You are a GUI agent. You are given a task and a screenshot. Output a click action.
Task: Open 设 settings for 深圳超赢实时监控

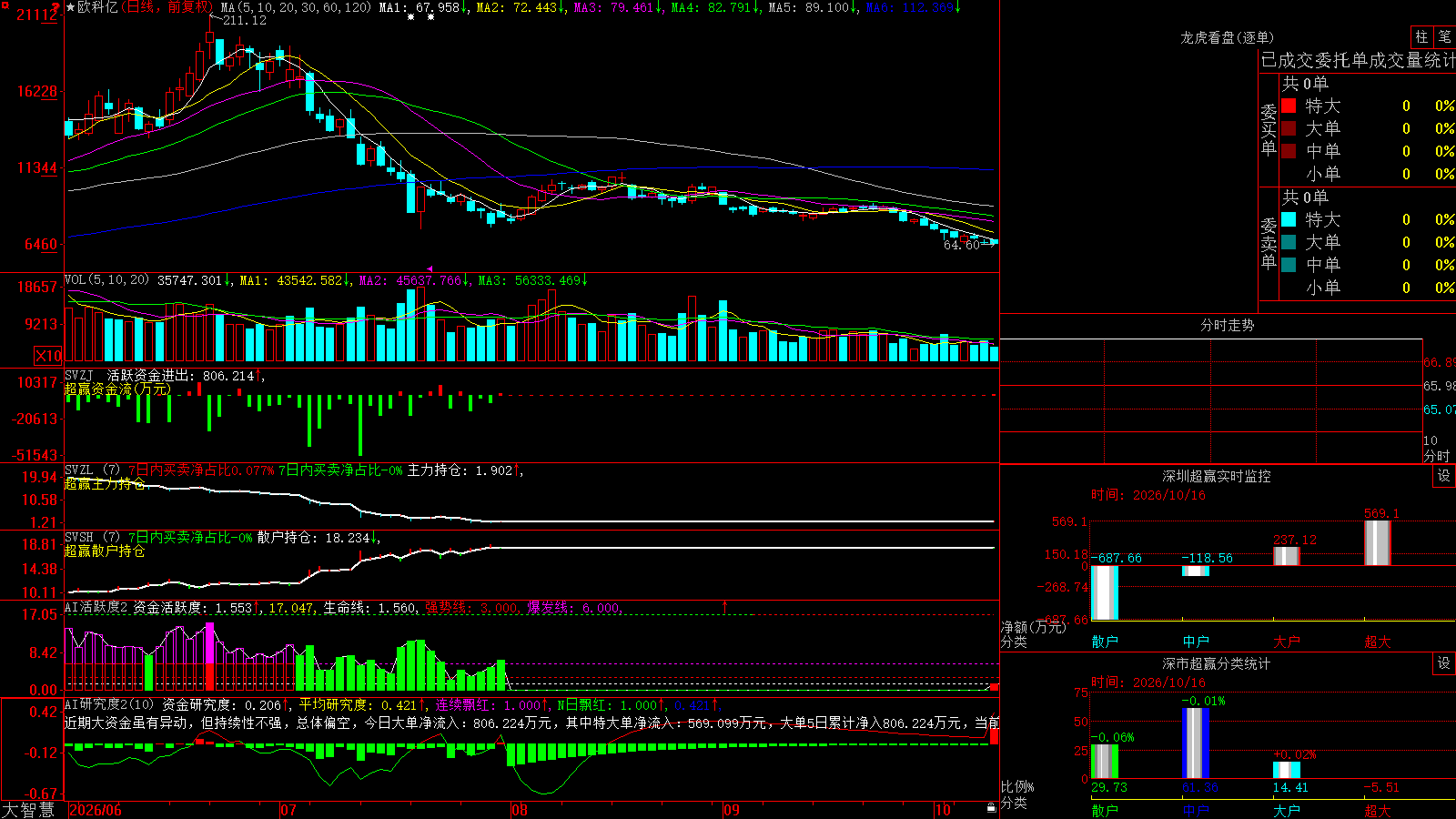1444,476
